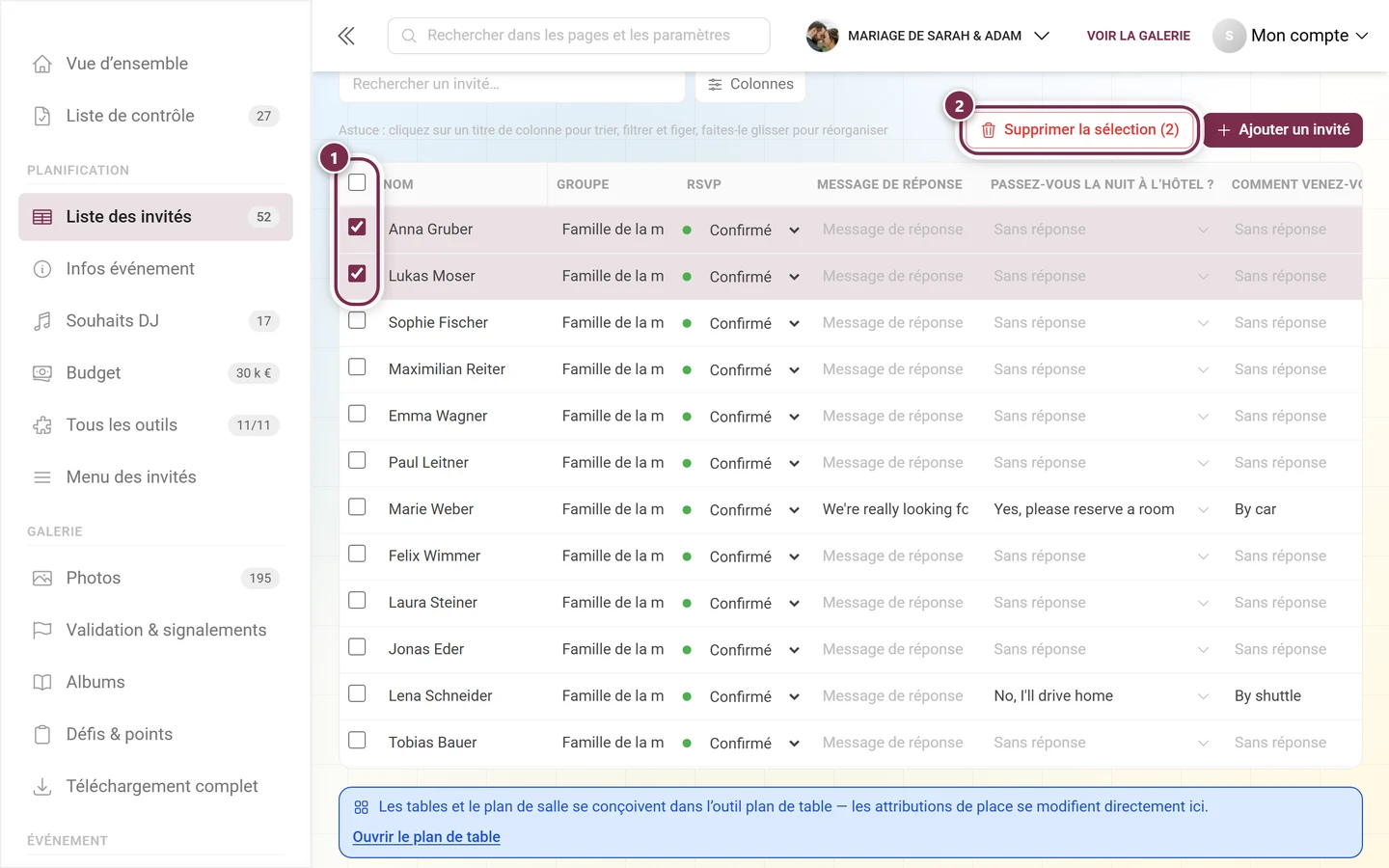Toggle the select-all checkbox in header

click(x=357, y=182)
